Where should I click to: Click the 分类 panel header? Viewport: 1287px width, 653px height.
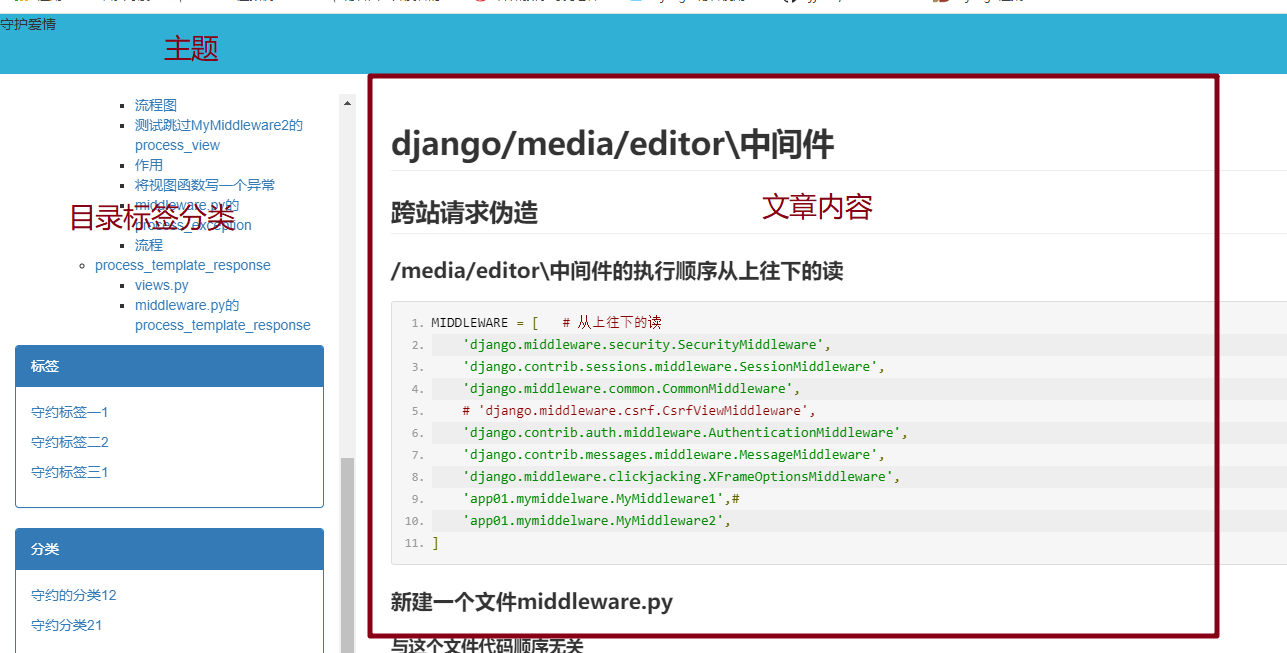(x=170, y=549)
